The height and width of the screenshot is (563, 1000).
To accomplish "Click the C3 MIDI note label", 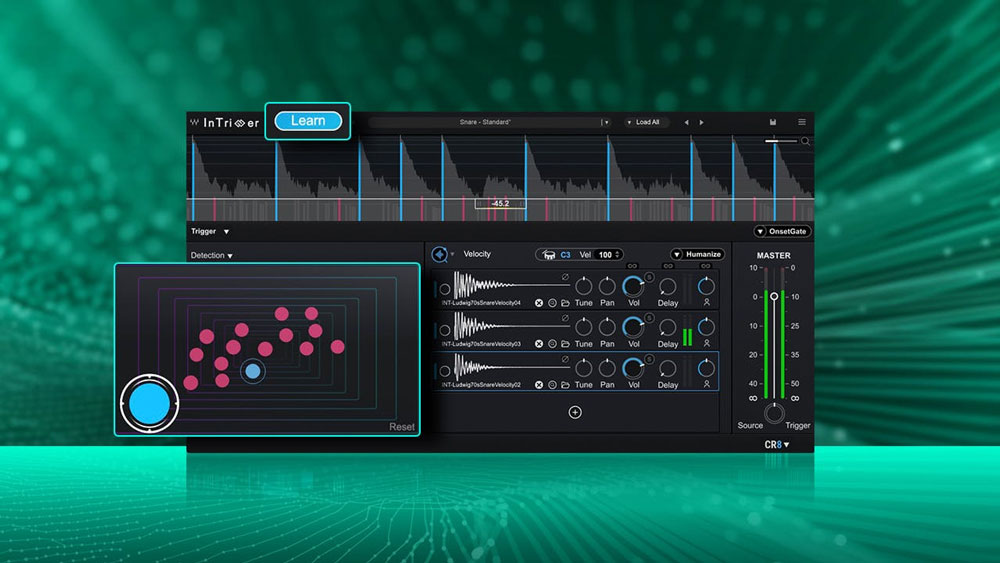I will point(565,254).
